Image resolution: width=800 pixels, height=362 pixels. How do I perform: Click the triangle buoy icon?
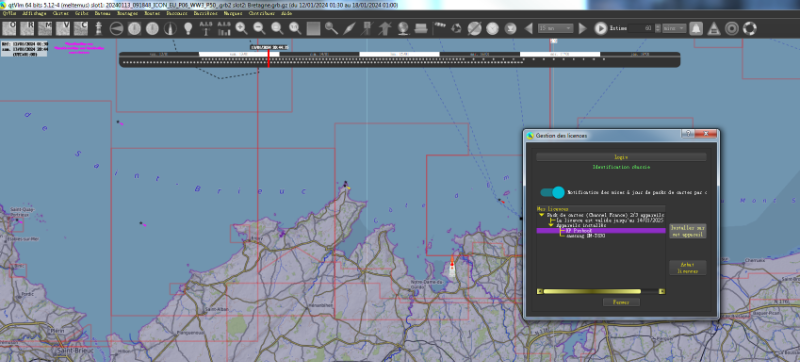click(714, 28)
